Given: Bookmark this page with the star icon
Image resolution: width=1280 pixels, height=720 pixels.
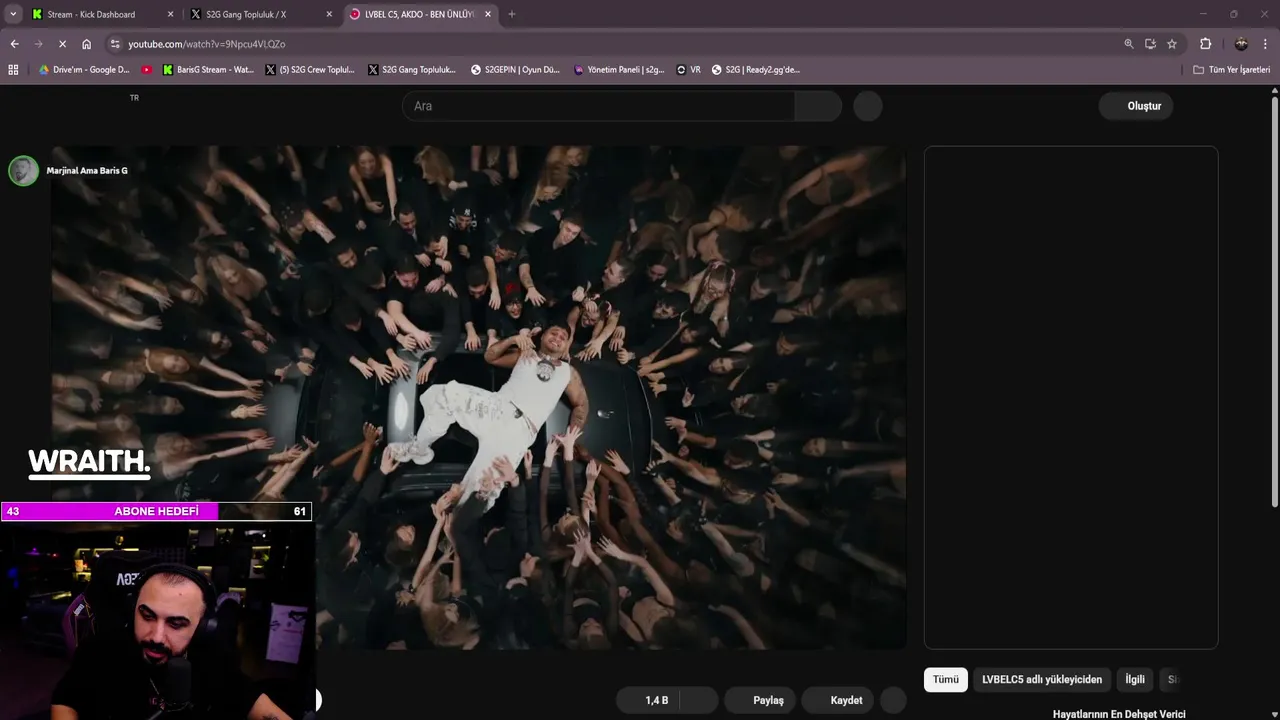Looking at the screenshot, I should [x=1172, y=44].
